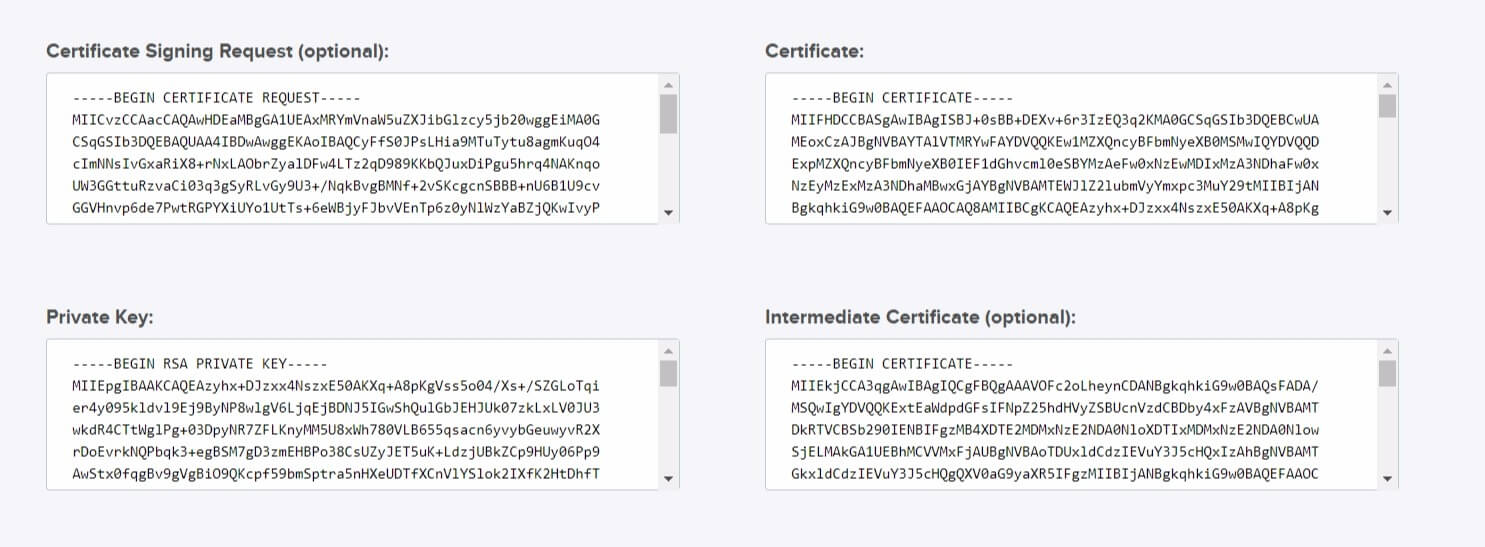Click the "Certificate Signing Request (optional):" label

pos(217,51)
